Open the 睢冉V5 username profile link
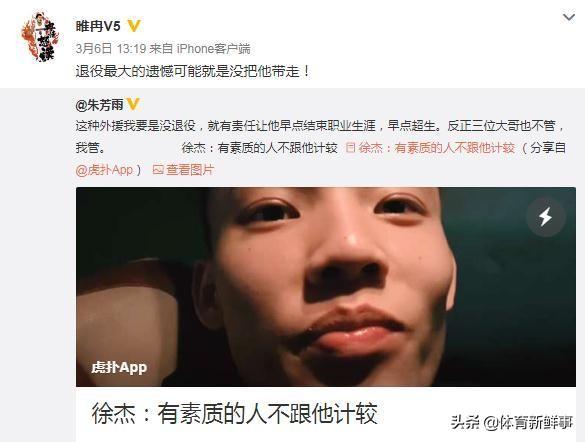The image size is (585, 442). (x=98, y=26)
